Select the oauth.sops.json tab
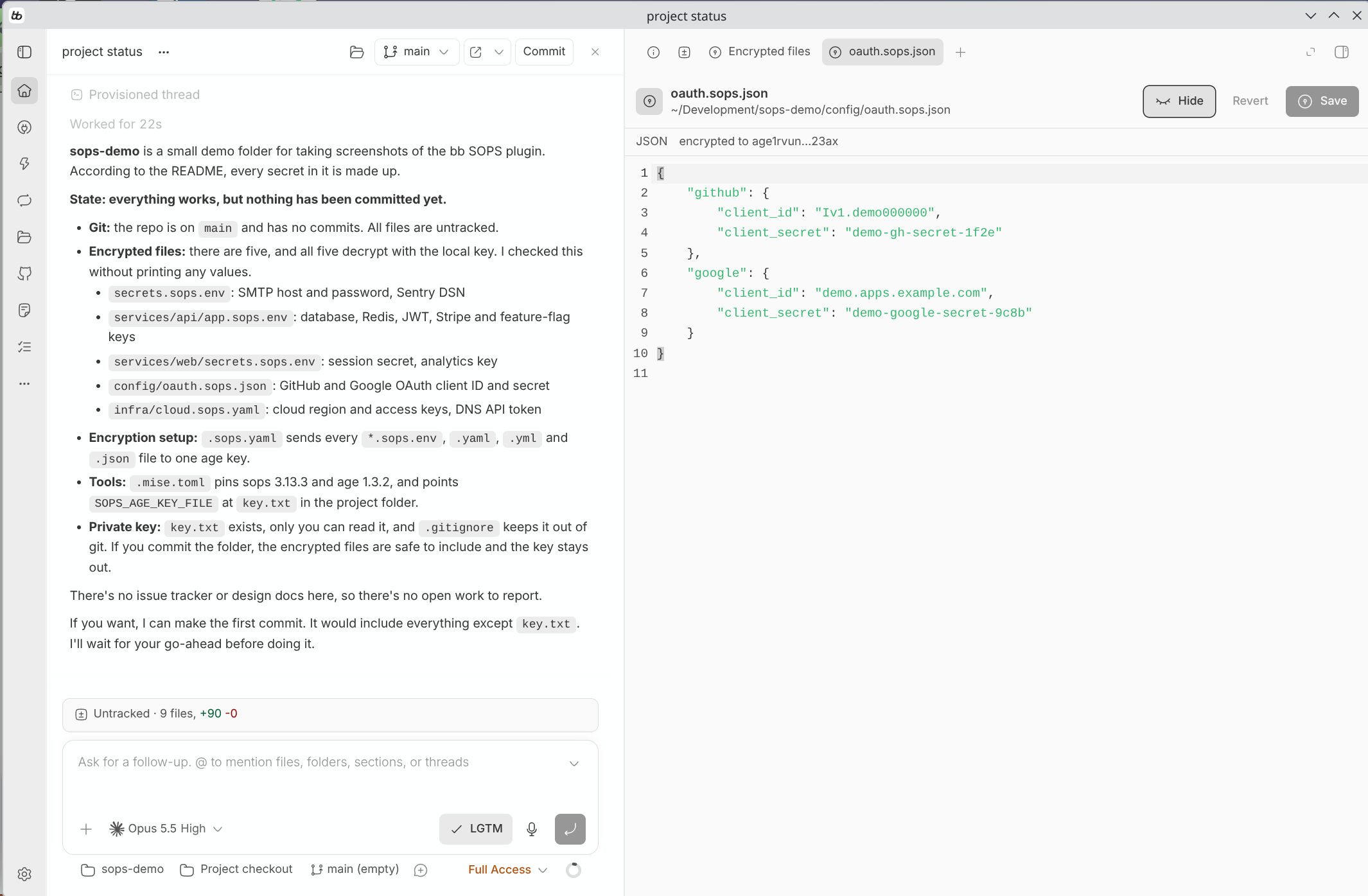Viewport: 1368px width, 896px height. tap(882, 52)
